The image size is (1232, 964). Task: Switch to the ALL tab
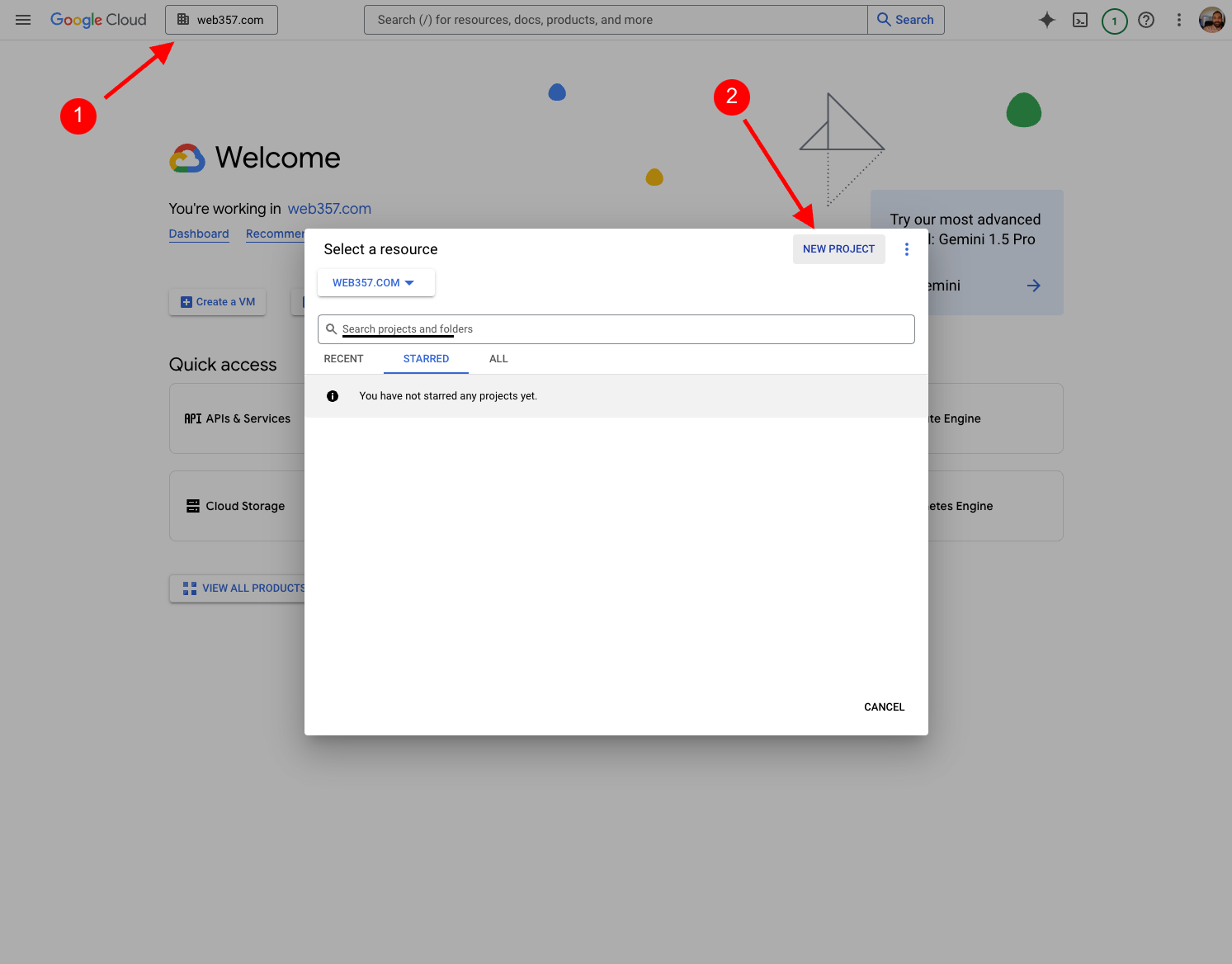tap(498, 359)
